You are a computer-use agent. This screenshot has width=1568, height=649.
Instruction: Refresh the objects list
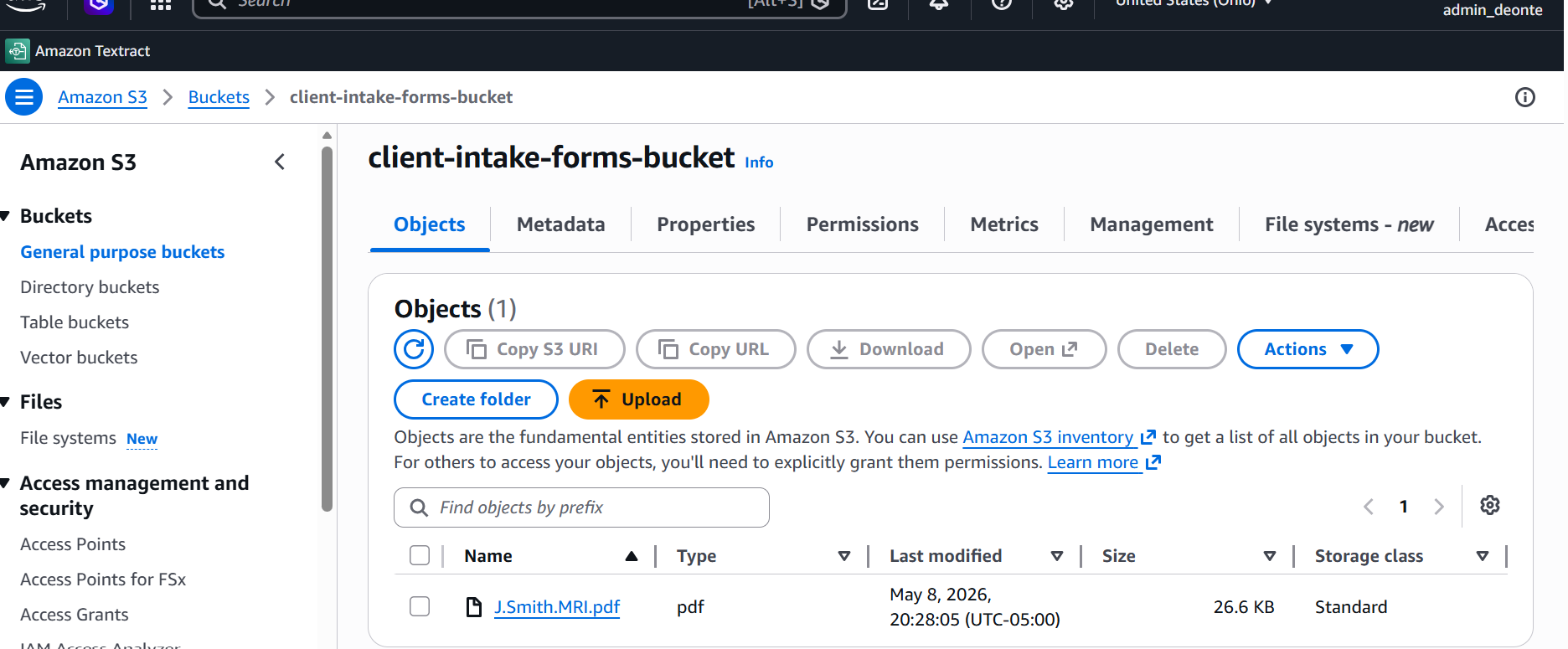(414, 349)
